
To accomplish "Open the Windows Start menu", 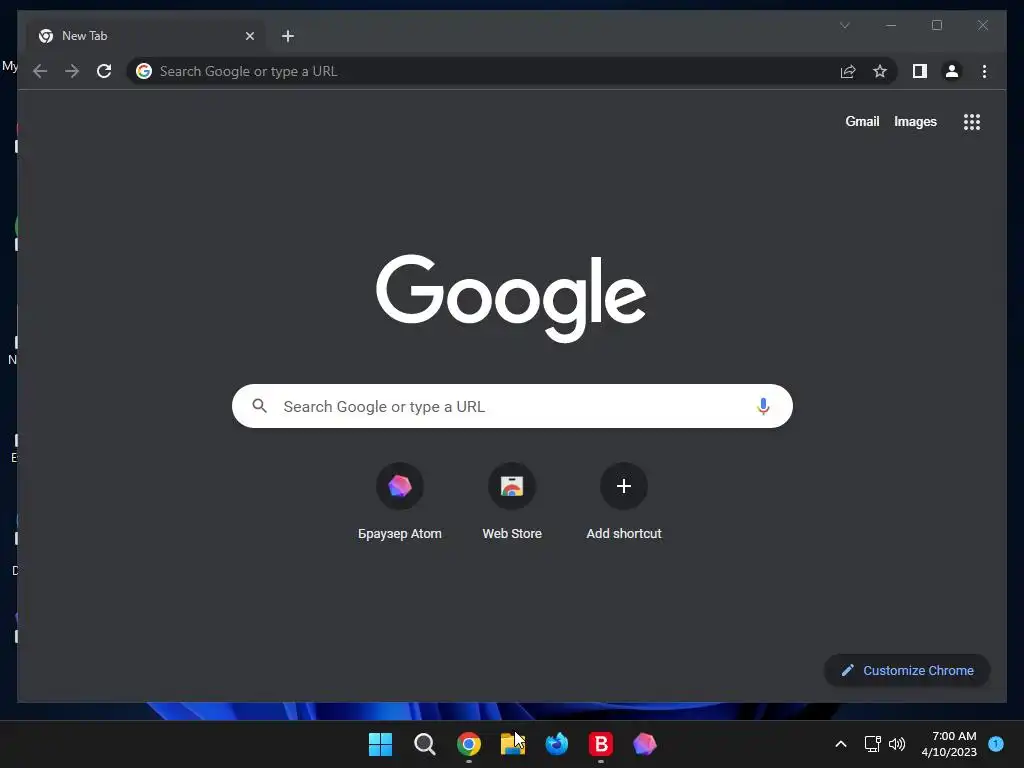I will click(x=380, y=744).
